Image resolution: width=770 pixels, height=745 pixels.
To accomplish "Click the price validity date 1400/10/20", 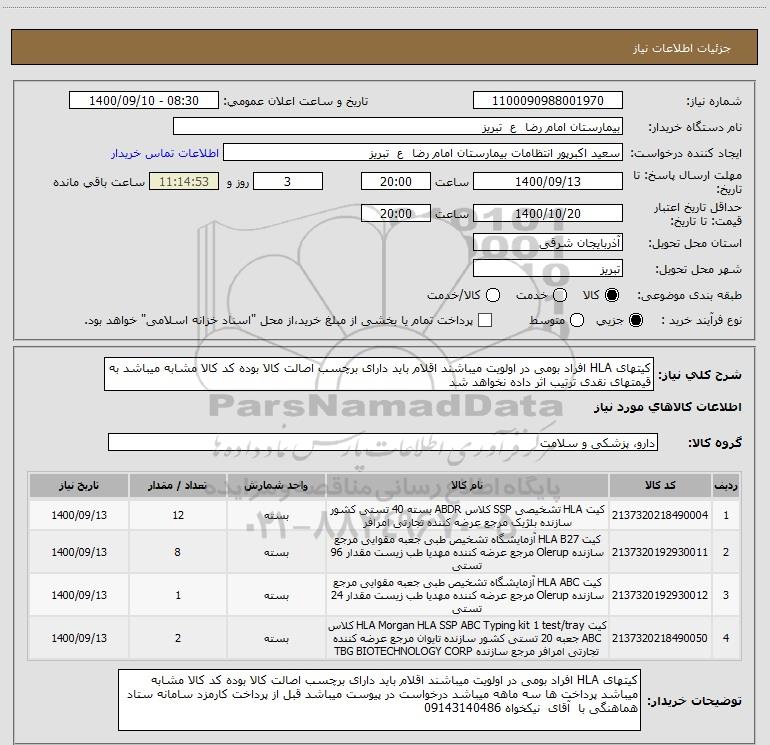I will 548,213.
